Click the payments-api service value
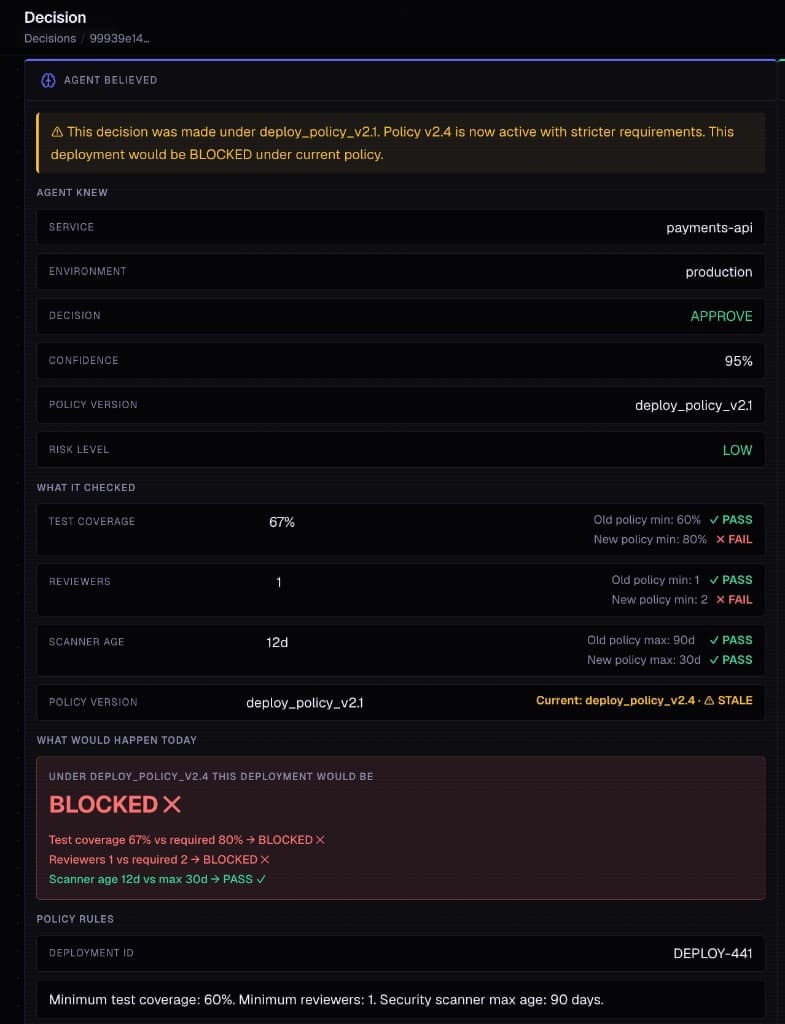This screenshot has width=785, height=1024. tap(709, 228)
